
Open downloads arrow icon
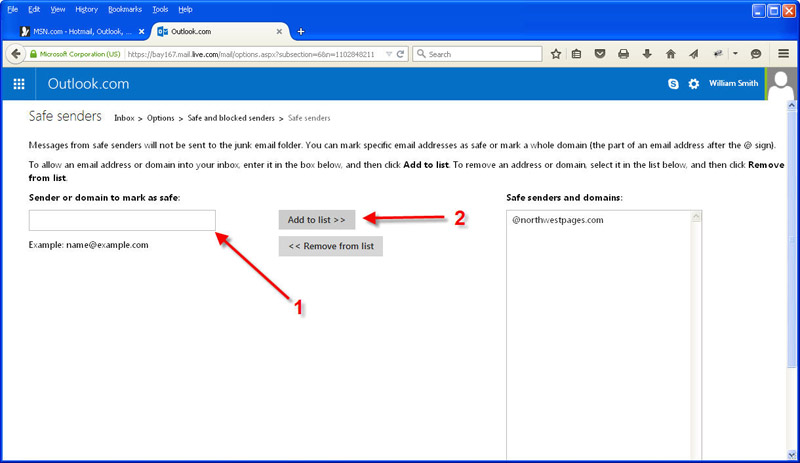coord(647,54)
